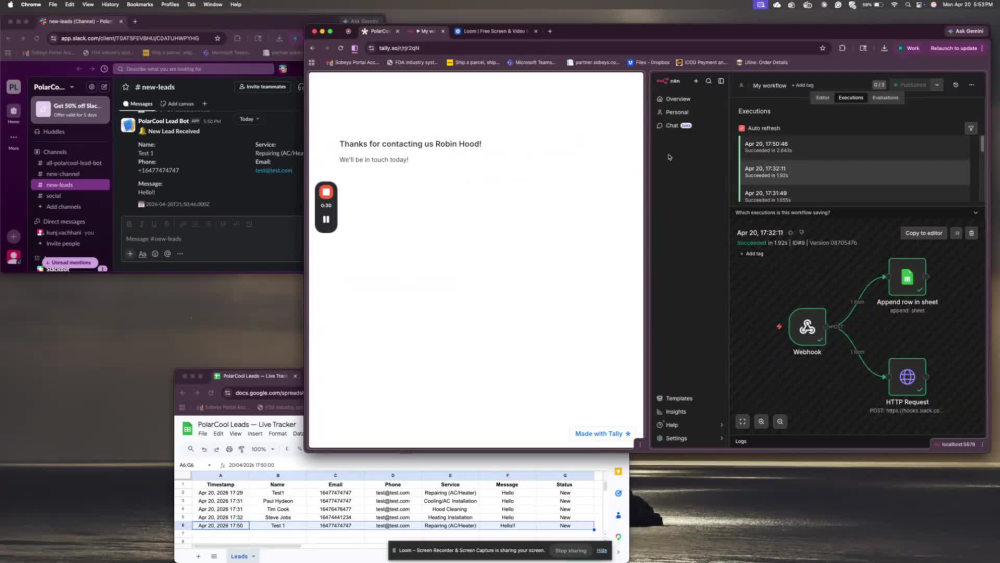The width and height of the screenshot is (1000, 563).
Task: Open the test@test.com email link in Slack
Action: [274, 170]
